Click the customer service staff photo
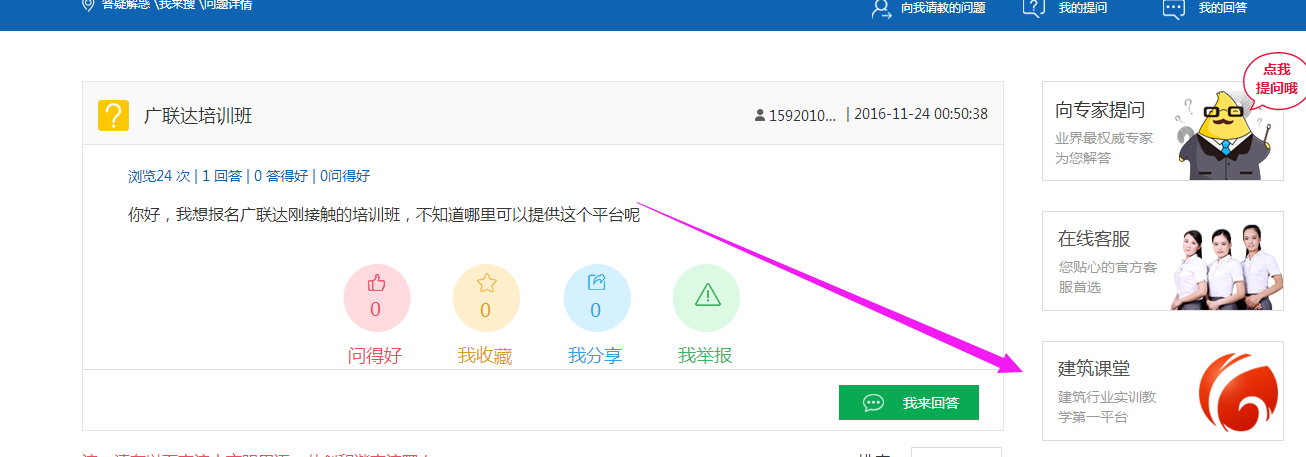The width and height of the screenshot is (1306, 457). pos(1226,267)
